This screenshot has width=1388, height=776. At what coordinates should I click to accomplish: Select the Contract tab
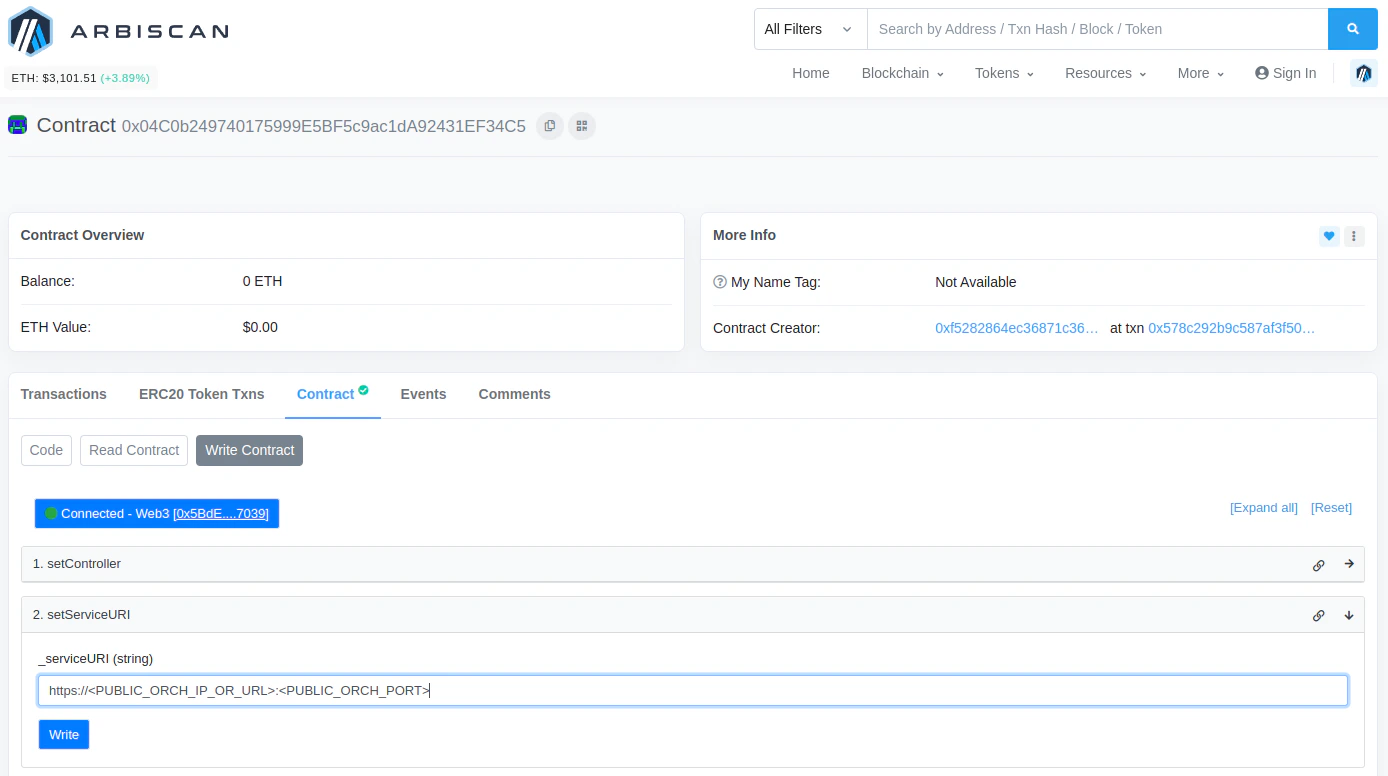point(333,394)
